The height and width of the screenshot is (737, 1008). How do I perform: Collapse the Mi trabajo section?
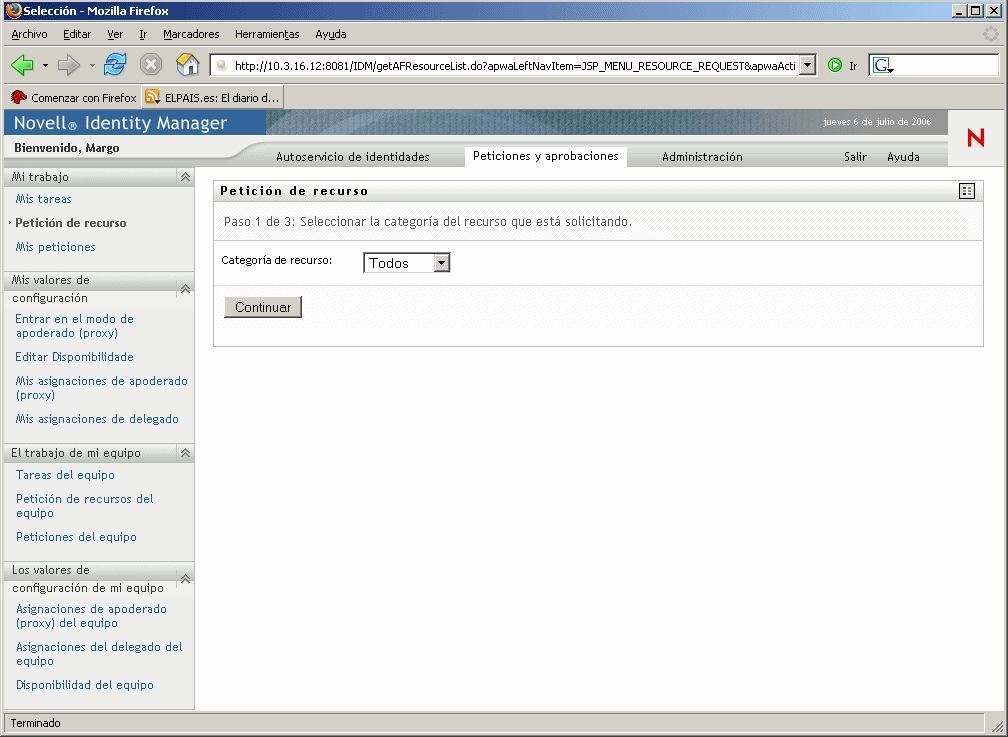[185, 177]
